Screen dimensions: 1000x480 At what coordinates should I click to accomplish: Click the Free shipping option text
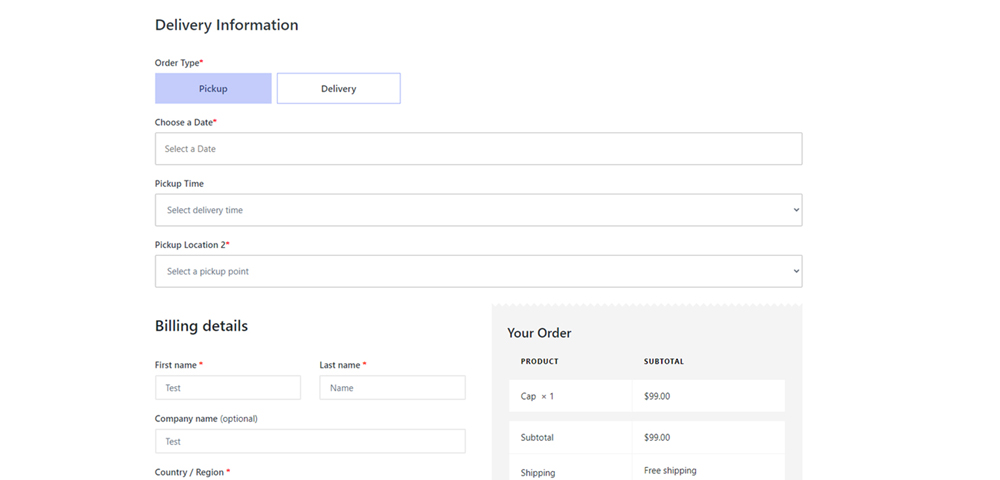[670, 470]
